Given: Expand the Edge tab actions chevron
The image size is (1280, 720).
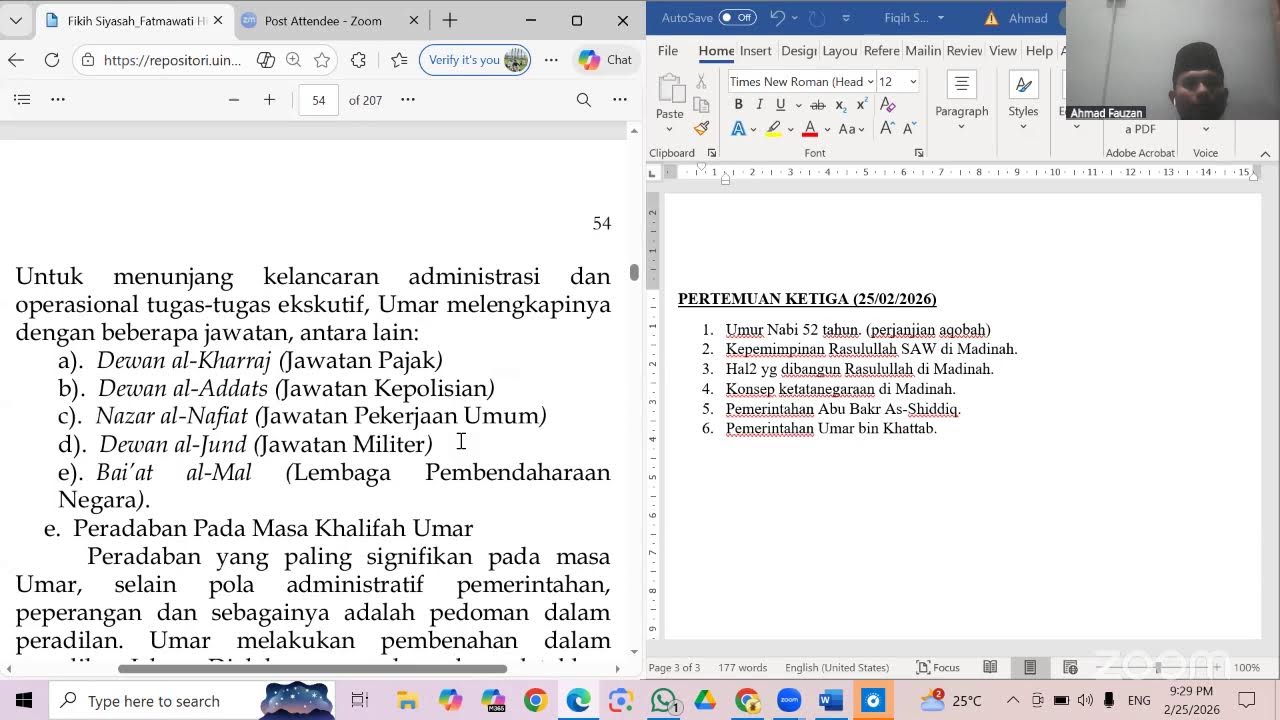Looking at the screenshot, I should [x=16, y=20].
